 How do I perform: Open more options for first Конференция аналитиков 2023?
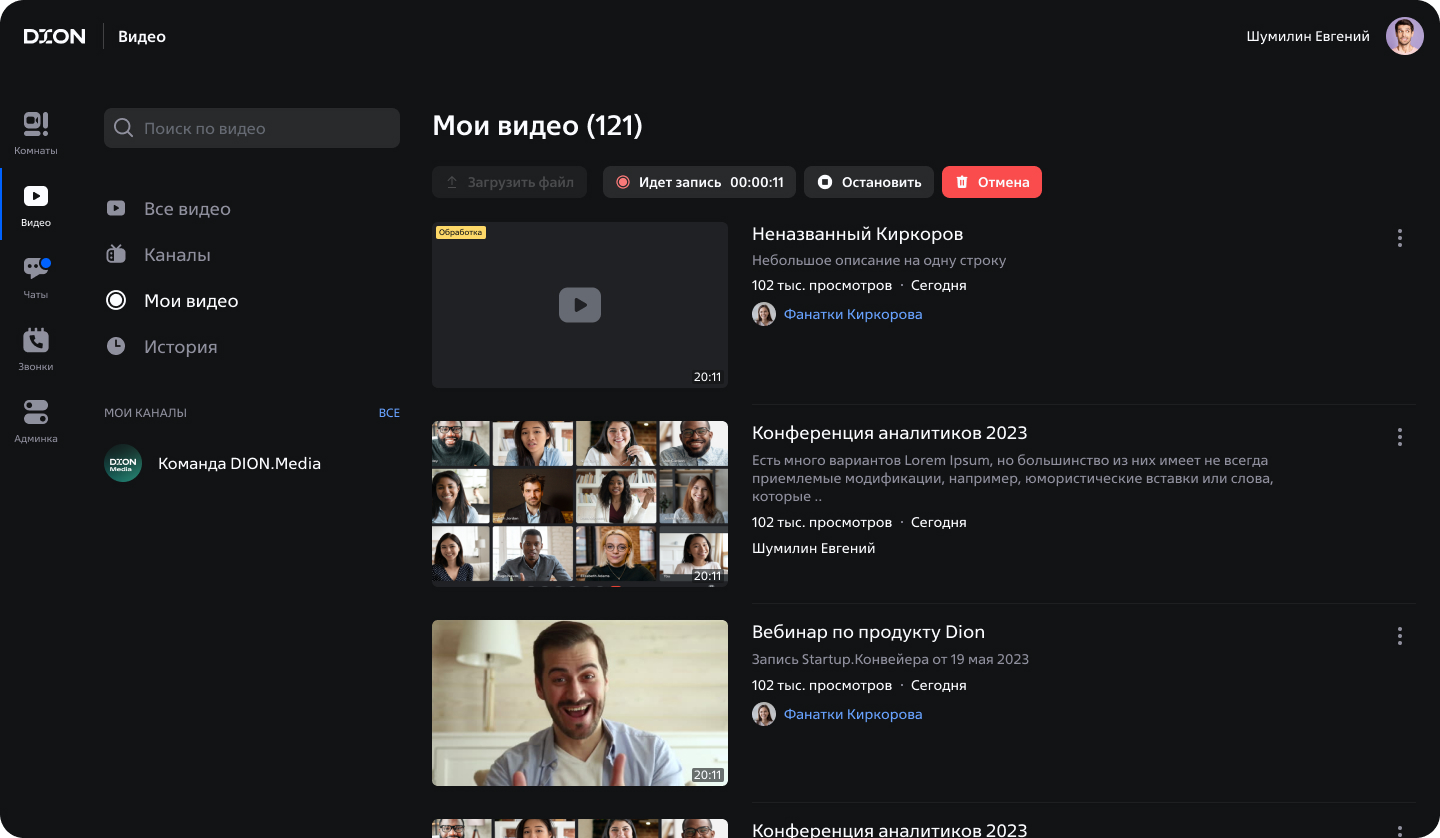tap(1400, 437)
